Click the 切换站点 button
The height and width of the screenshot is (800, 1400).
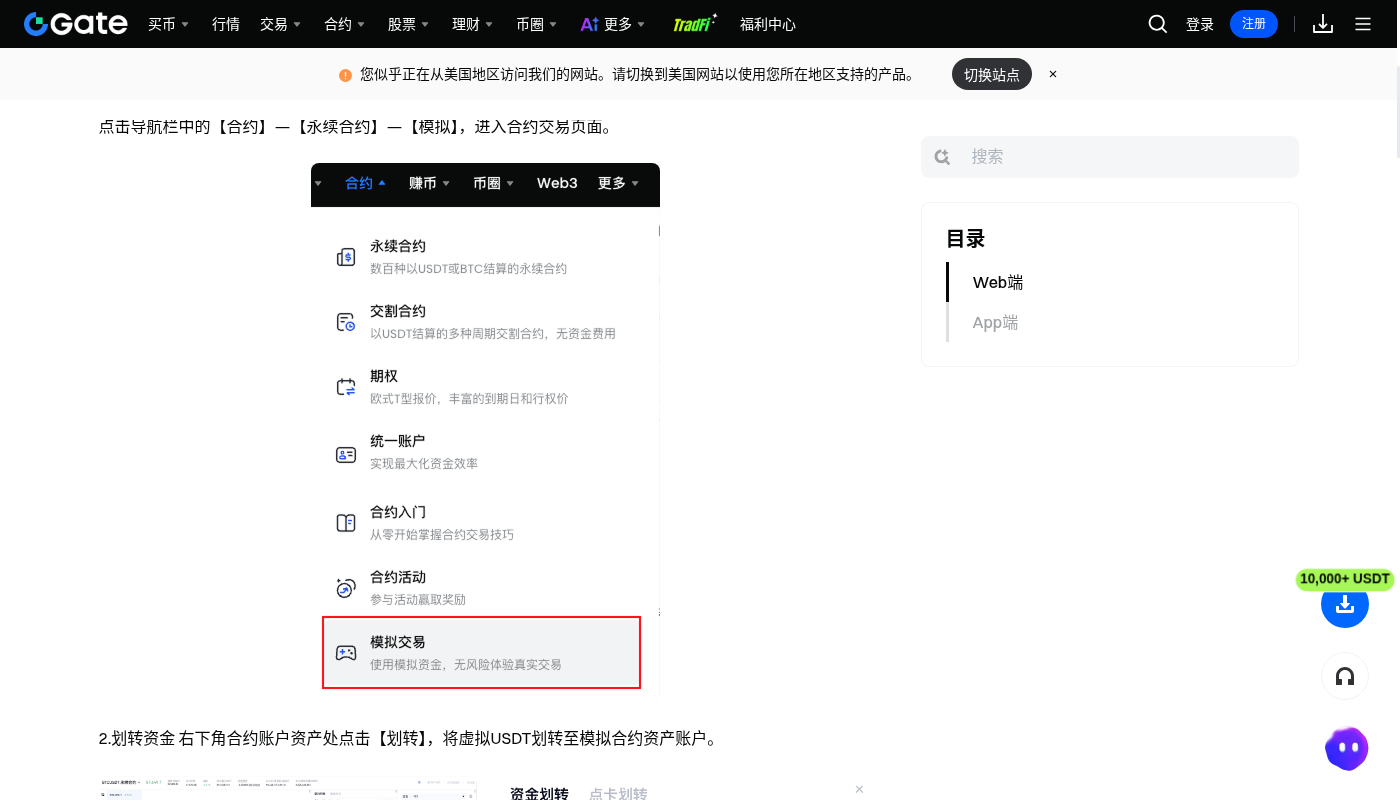click(992, 74)
